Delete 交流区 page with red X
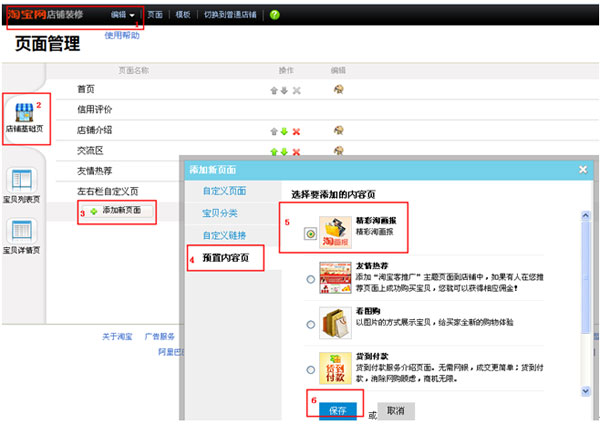The image size is (600, 425). pos(296,152)
